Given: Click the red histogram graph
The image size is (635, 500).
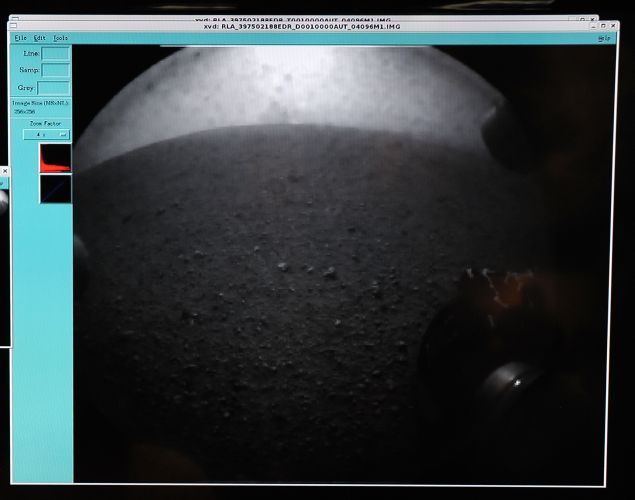Looking at the screenshot, I should [55, 157].
